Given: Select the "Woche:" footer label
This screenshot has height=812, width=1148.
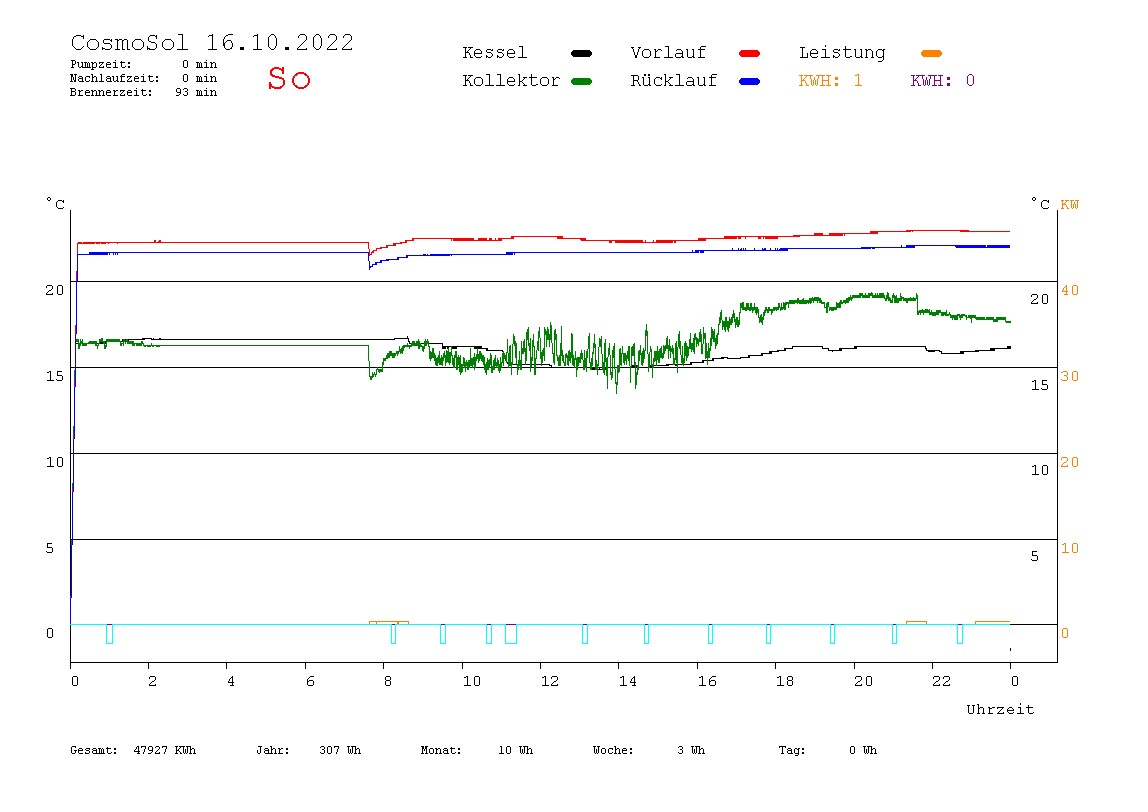Looking at the screenshot, I should pos(613,750).
